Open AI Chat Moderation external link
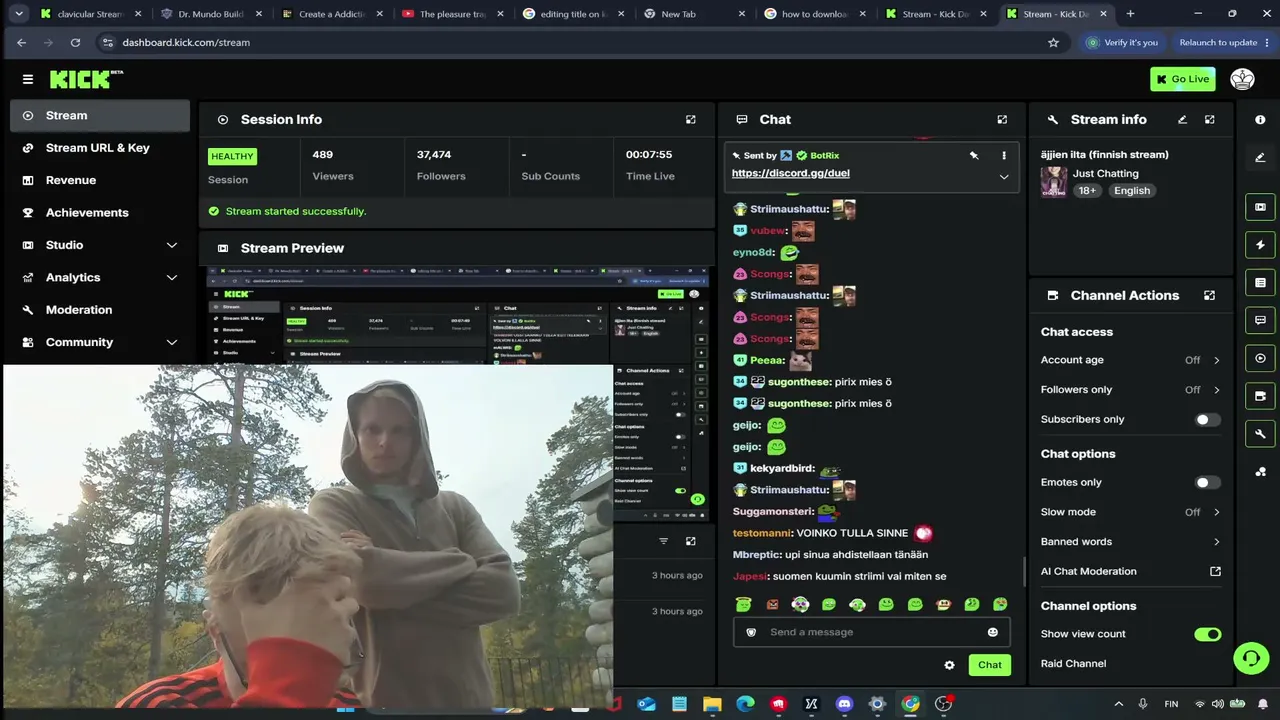1280x720 pixels. [1216, 571]
